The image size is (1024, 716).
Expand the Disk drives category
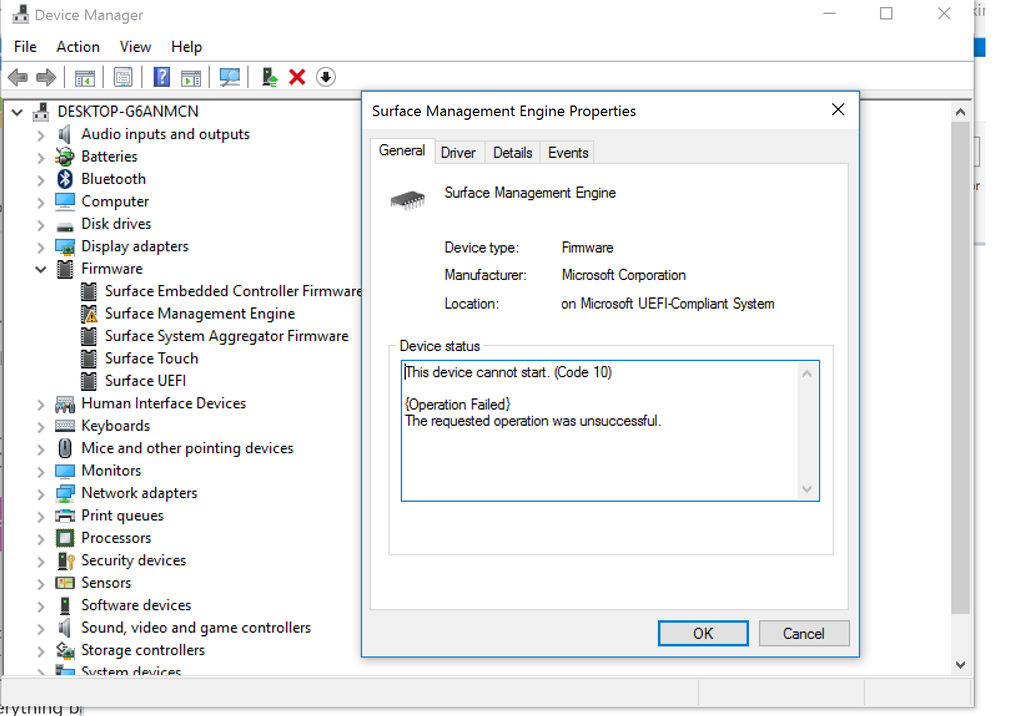40,225
